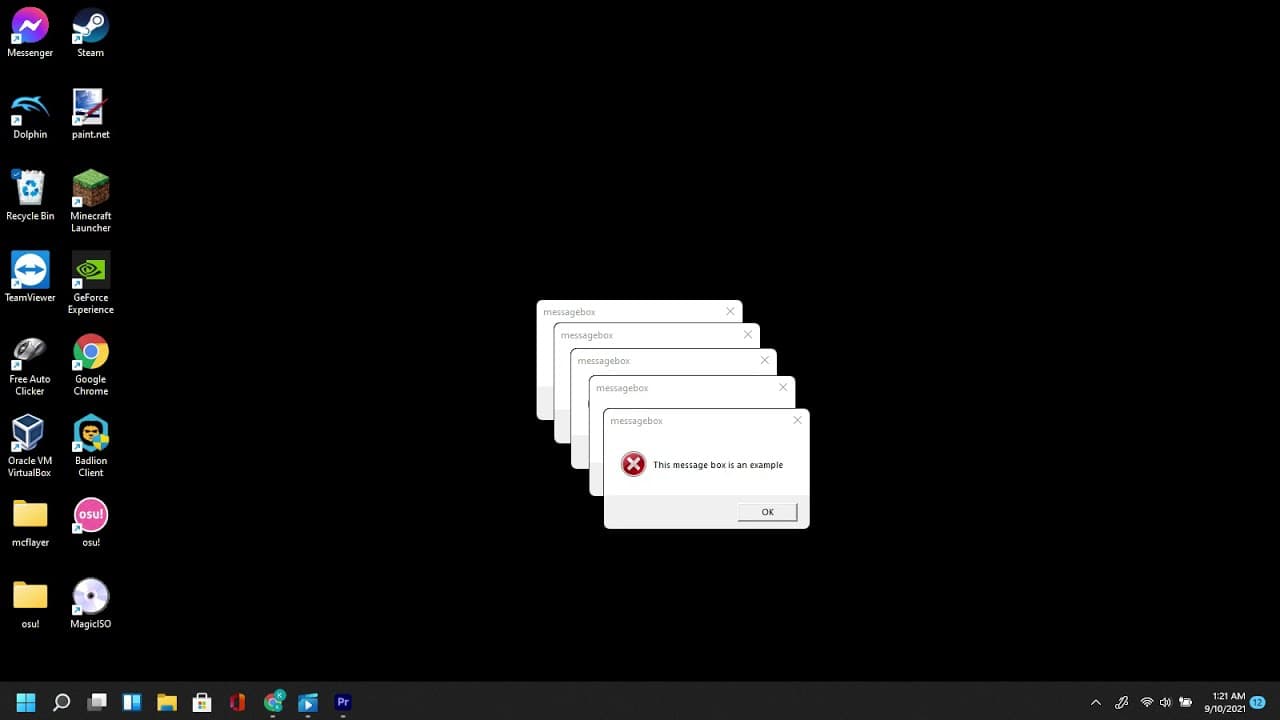Close the rearmost messagebox window with X
Screen dimensions: 1280x720
click(730, 311)
